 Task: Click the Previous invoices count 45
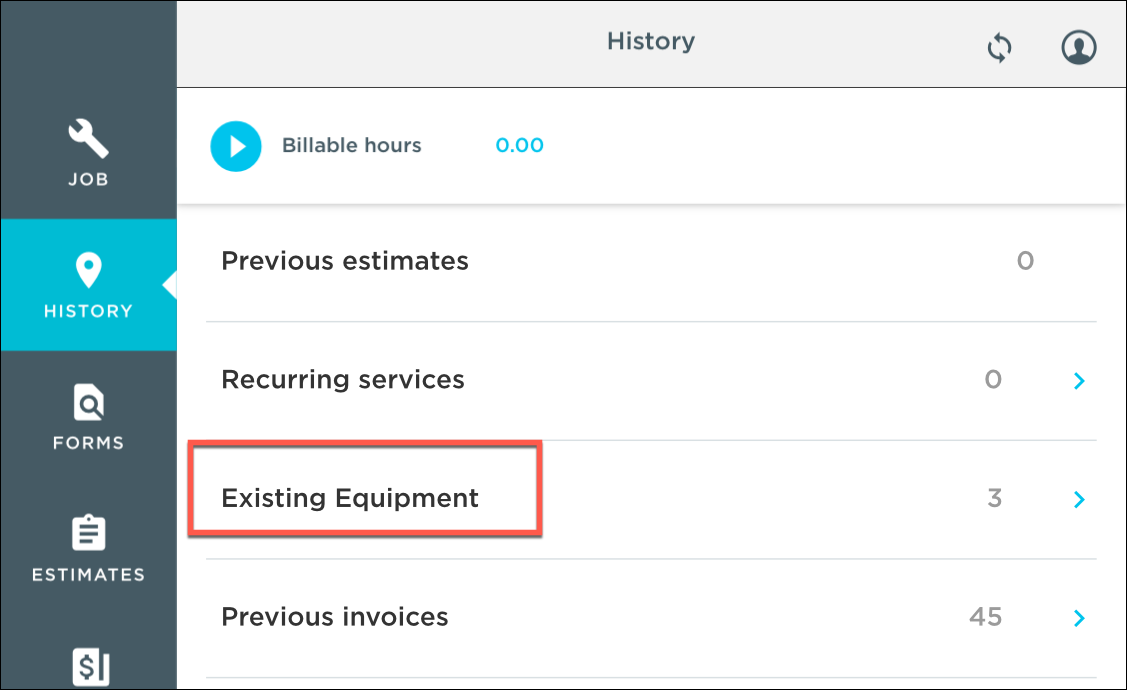(x=985, y=617)
